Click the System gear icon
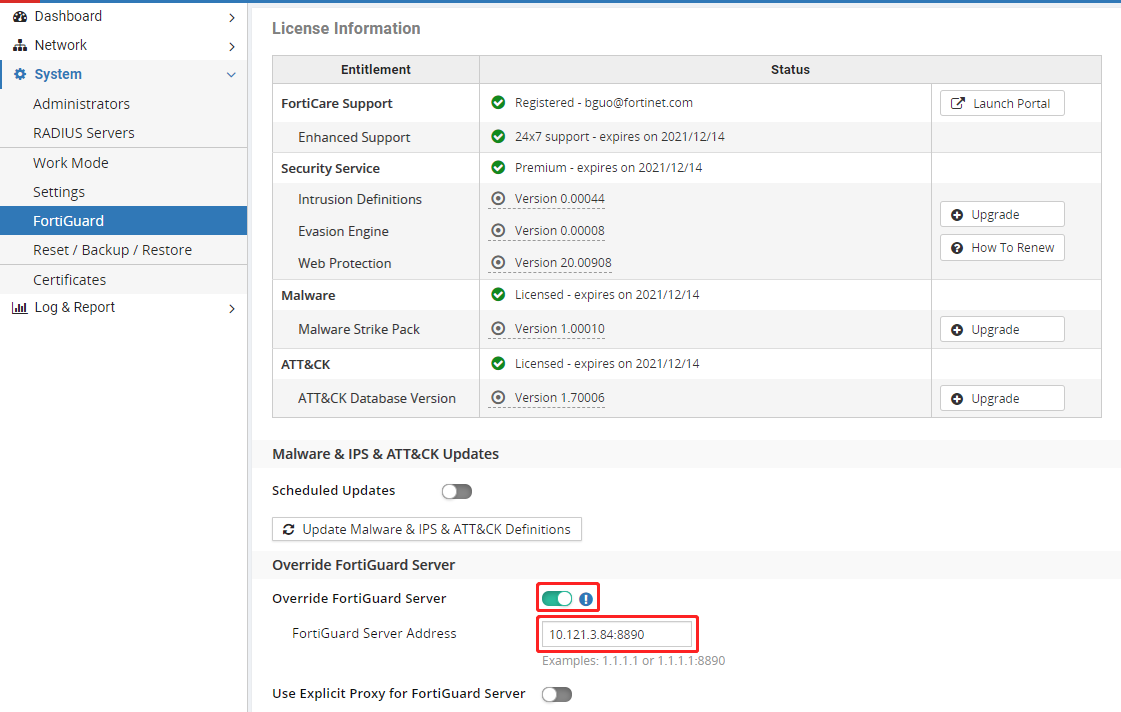Screen dimensions: 1121x712 click(20, 74)
